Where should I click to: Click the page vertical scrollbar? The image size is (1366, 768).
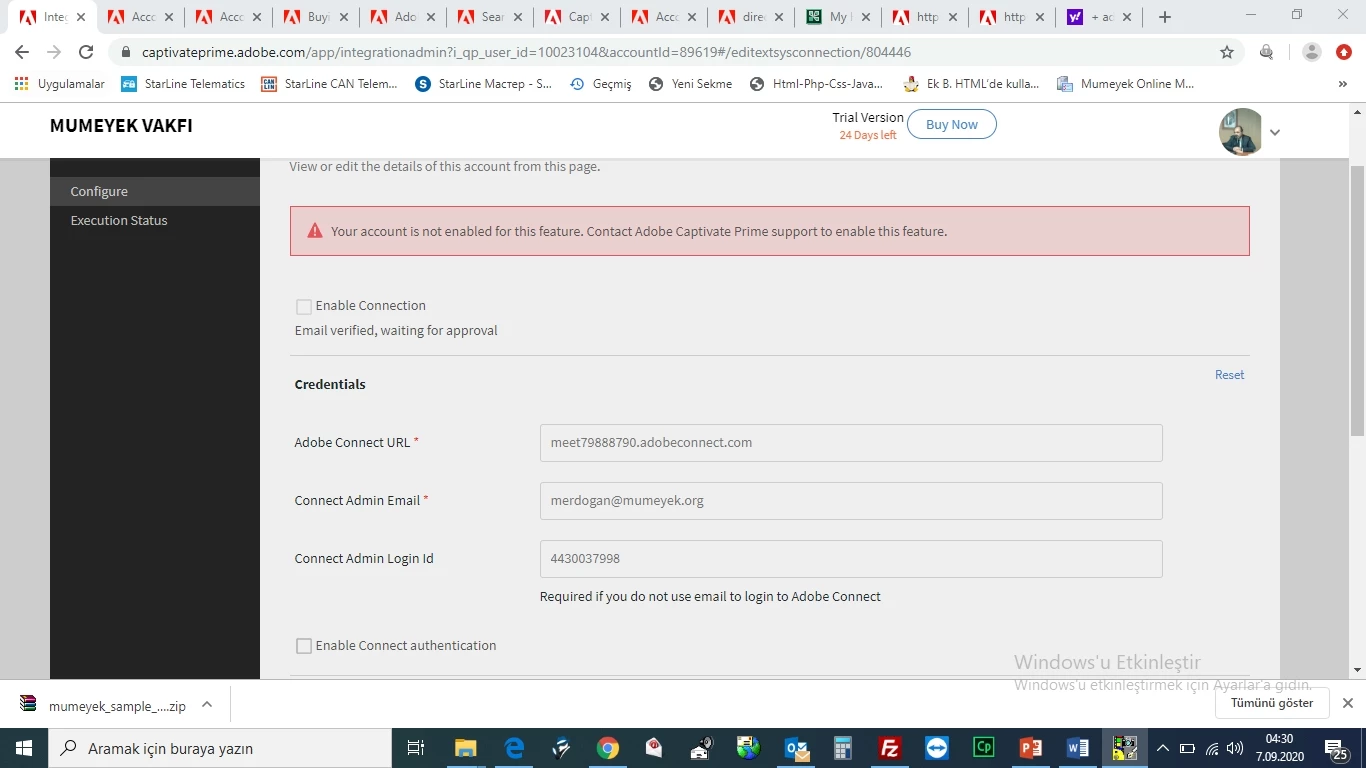coord(1357,300)
